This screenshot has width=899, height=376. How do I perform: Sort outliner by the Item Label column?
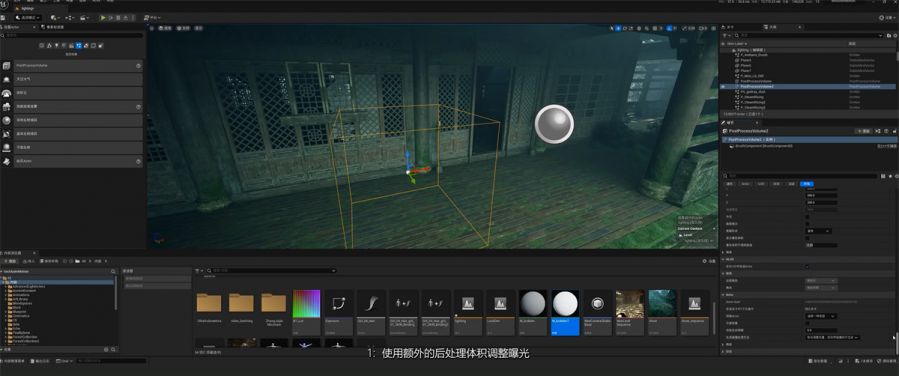click(736, 44)
